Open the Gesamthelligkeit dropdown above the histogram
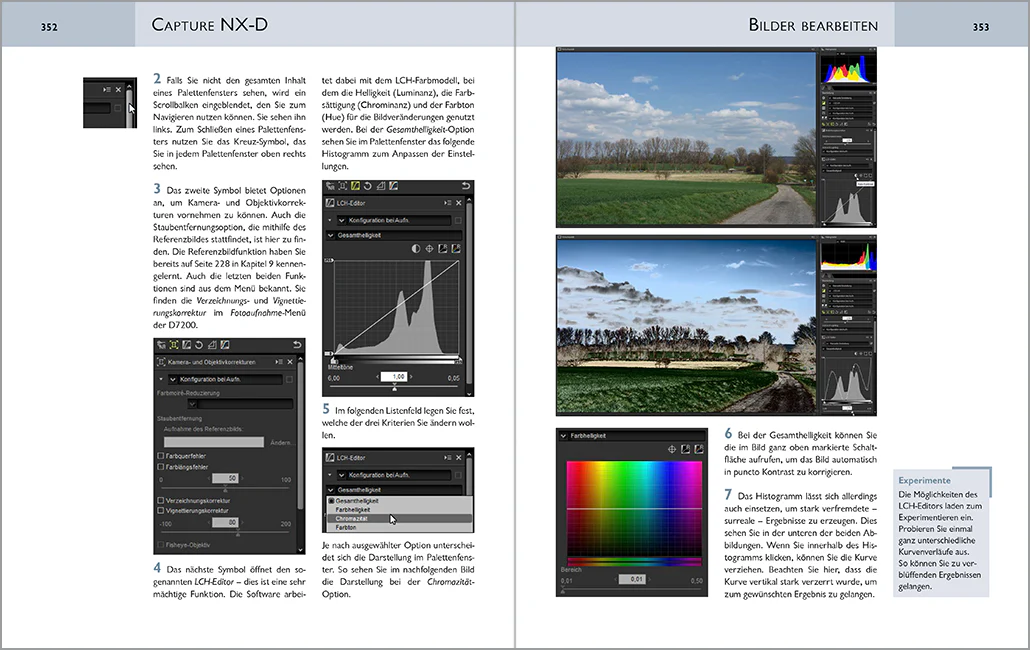 tap(394, 235)
